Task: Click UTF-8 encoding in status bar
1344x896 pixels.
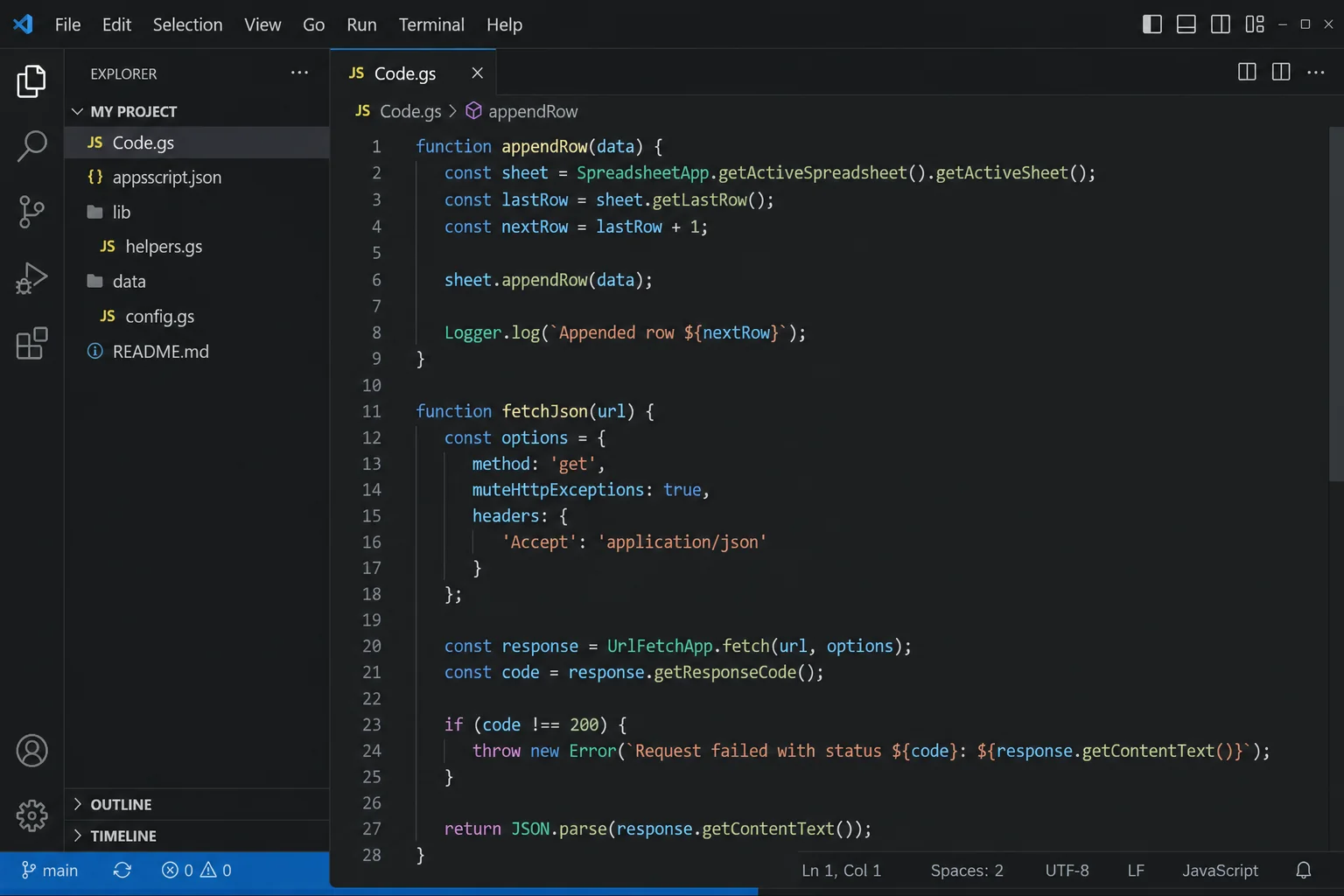Action: click(x=1067, y=871)
